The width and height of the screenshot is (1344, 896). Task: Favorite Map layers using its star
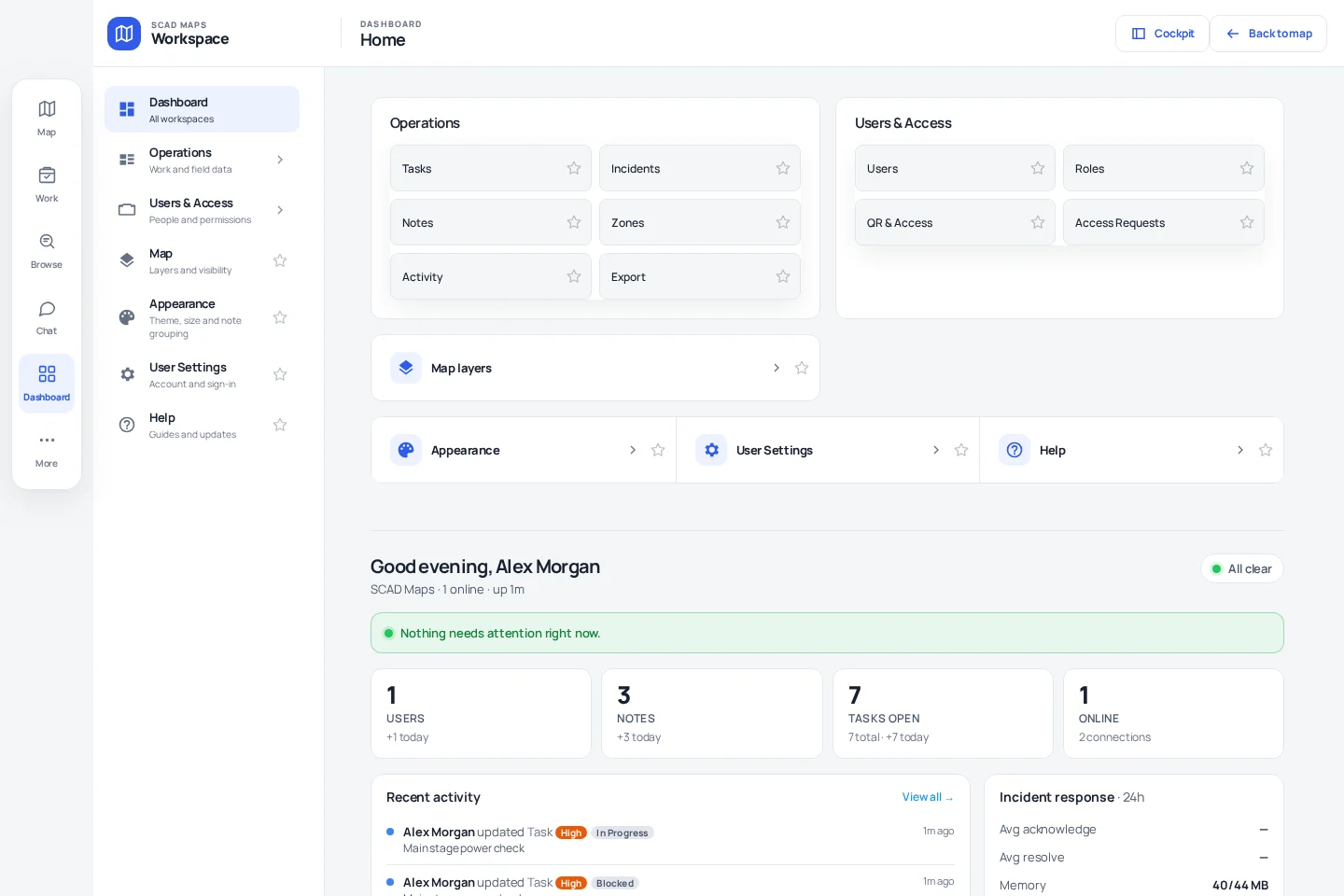pyautogui.click(x=802, y=368)
